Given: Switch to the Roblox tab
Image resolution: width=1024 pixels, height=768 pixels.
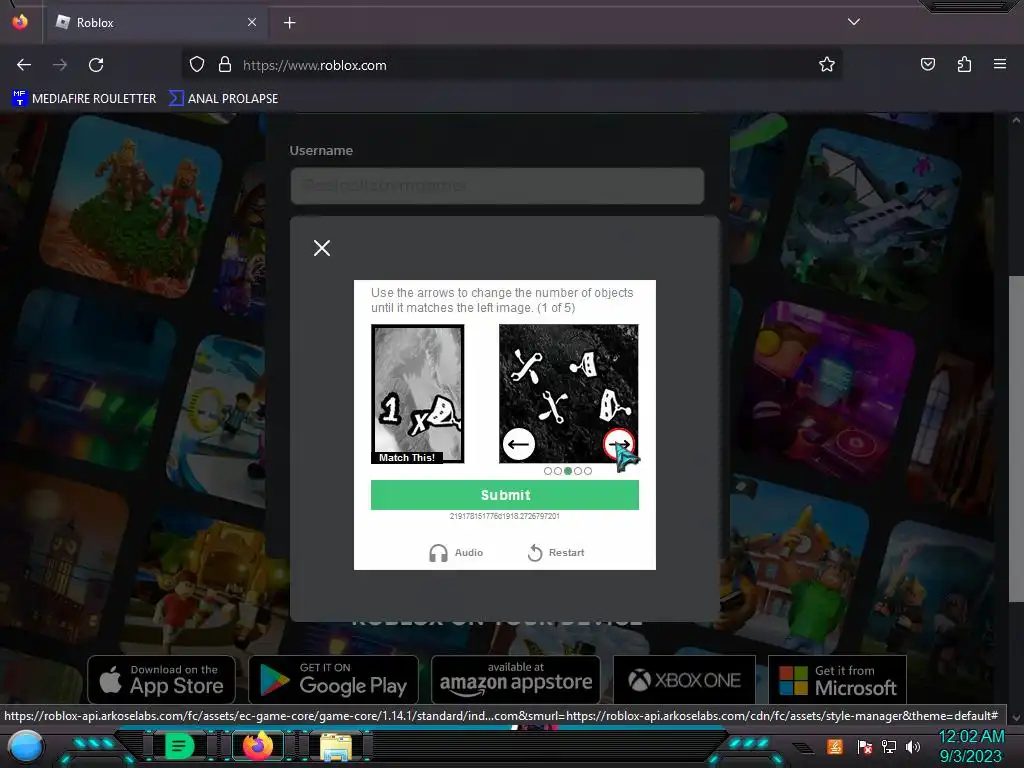Looking at the screenshot, I should (157, 22).
